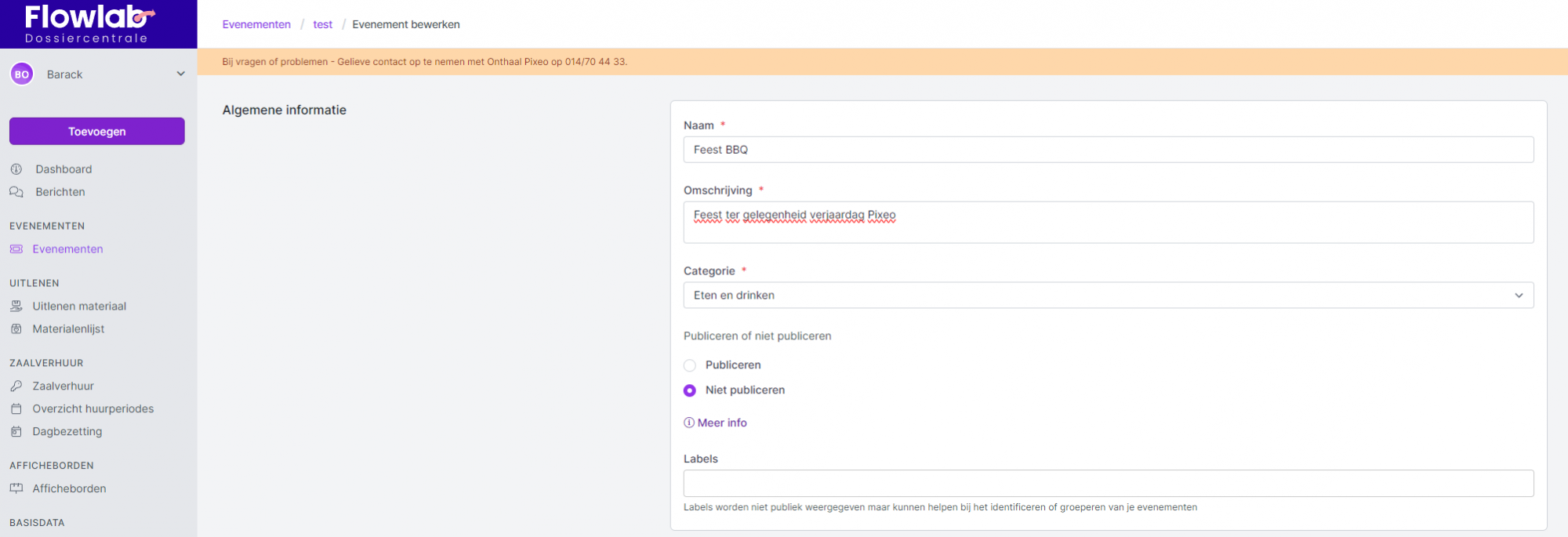Click the Zaalverhuur key icon
1568x537 pixels.
pos(16,386)
